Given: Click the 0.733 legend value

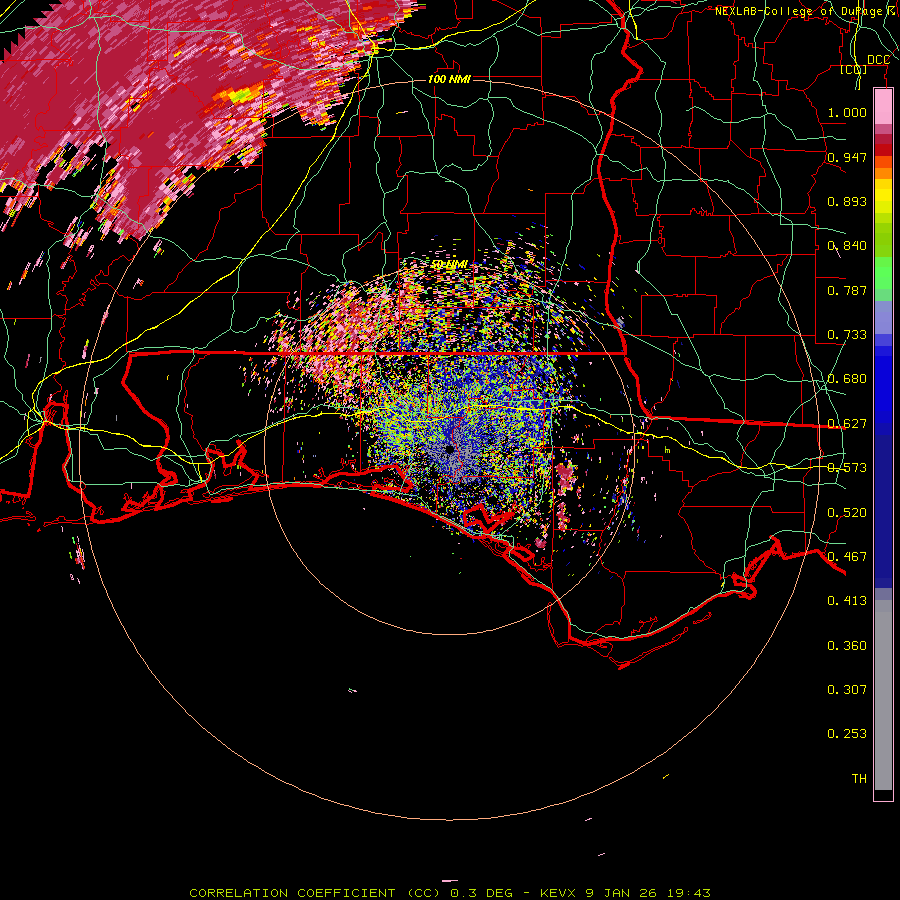Looking at the screenshot, I should click(847, 335).
